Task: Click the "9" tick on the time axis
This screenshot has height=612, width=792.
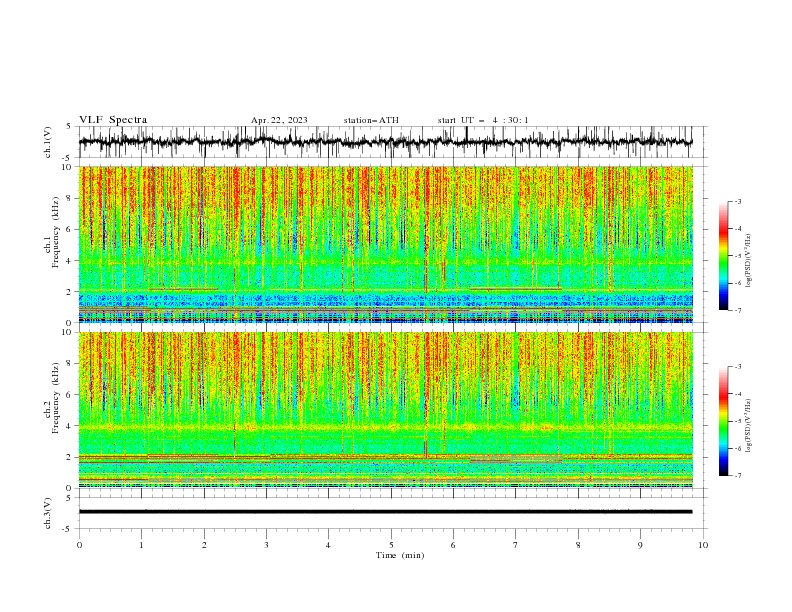Action: coord(640,545)
